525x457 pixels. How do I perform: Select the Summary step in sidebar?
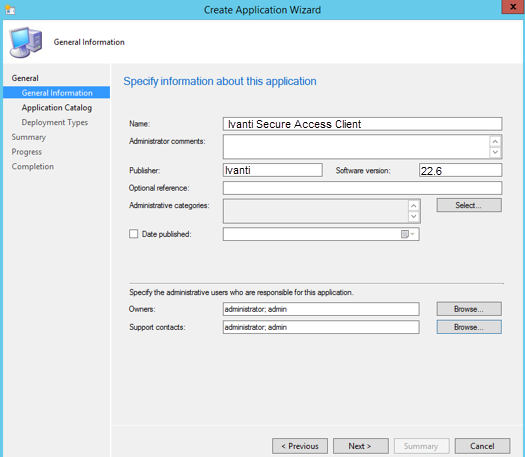[28, 137]
